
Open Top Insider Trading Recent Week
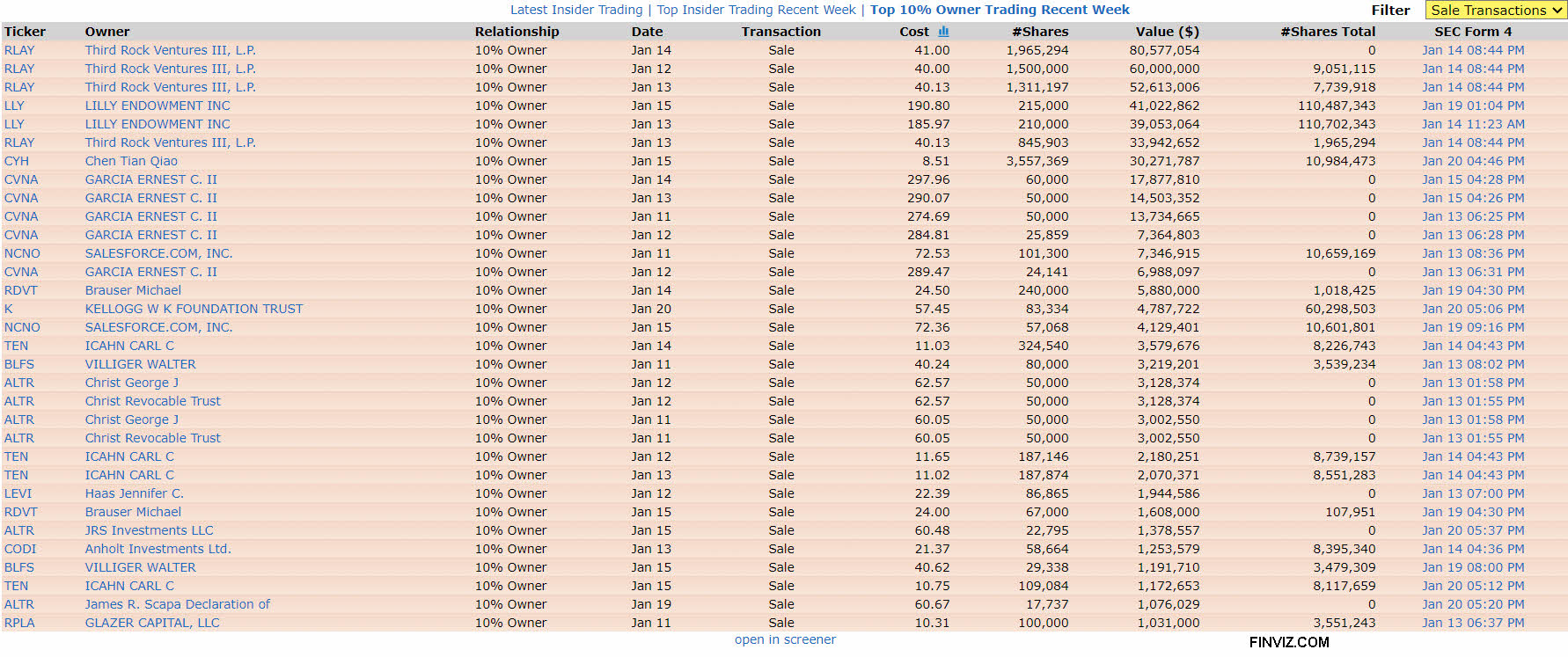pyautogui.click(x=756, y=10)
